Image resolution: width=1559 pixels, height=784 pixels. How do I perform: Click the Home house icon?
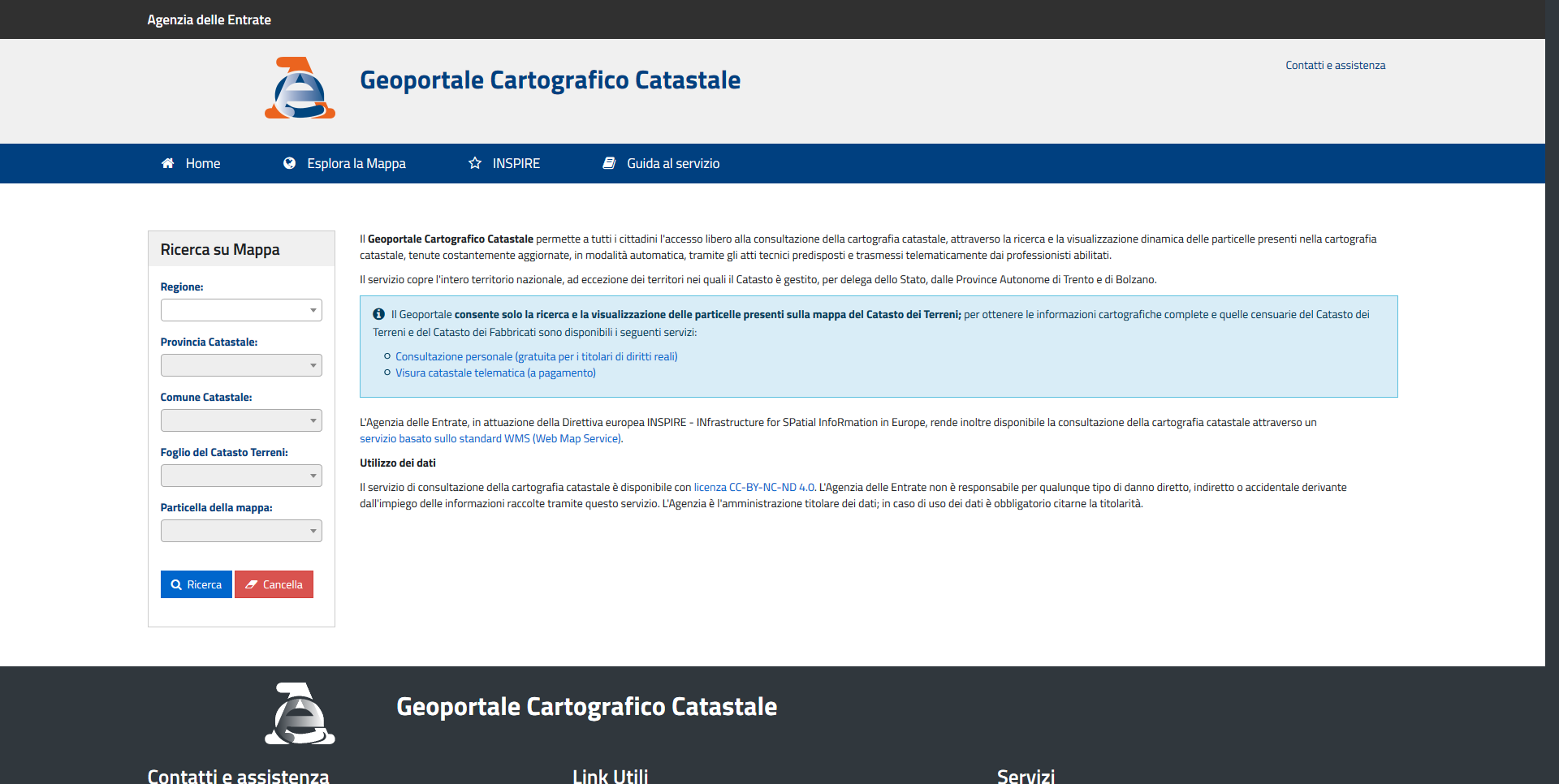167,163
